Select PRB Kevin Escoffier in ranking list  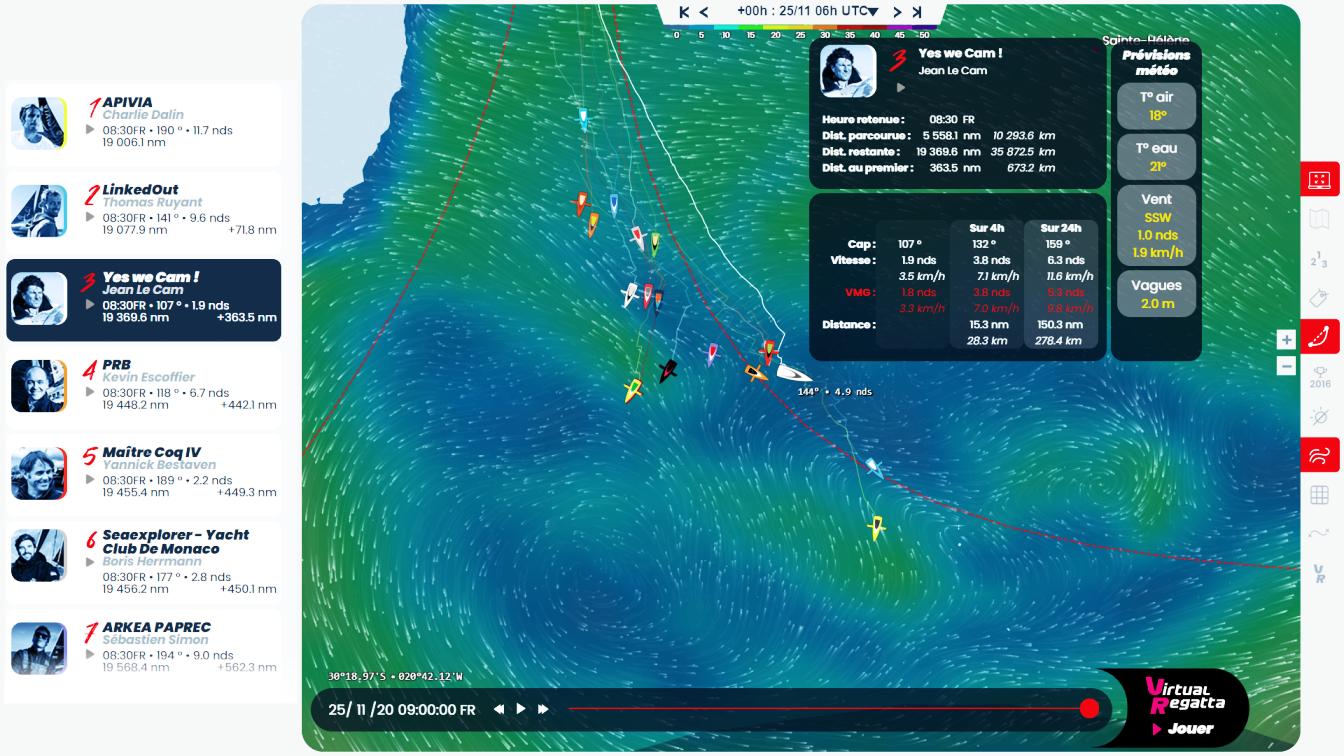coord(144,386)
